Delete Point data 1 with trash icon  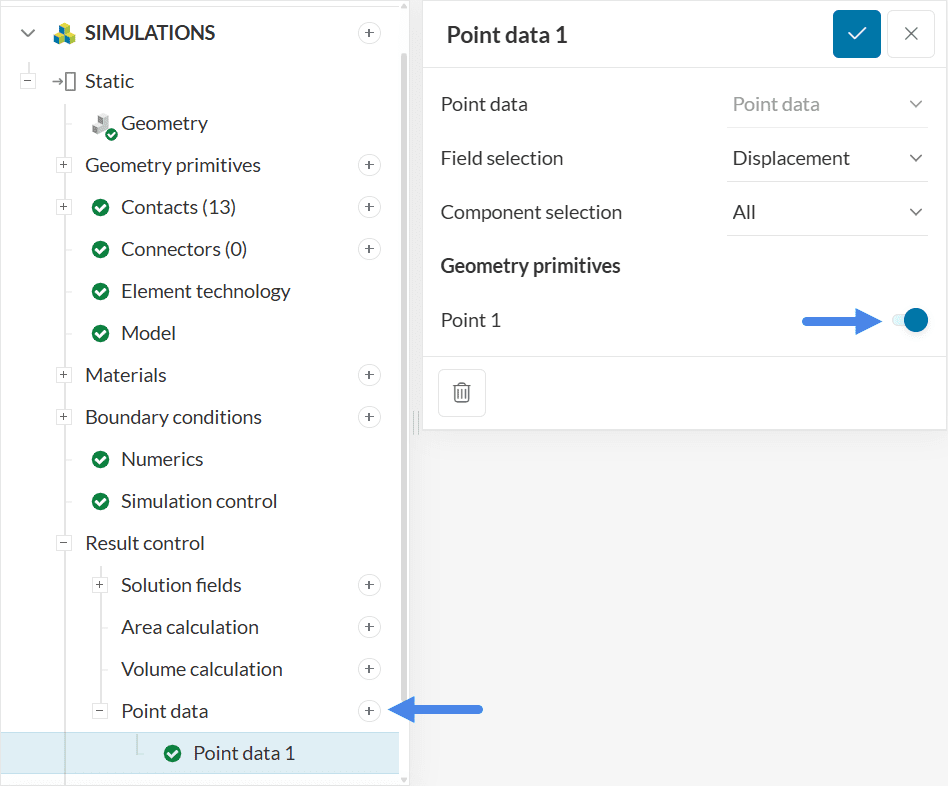click(462, 393)
